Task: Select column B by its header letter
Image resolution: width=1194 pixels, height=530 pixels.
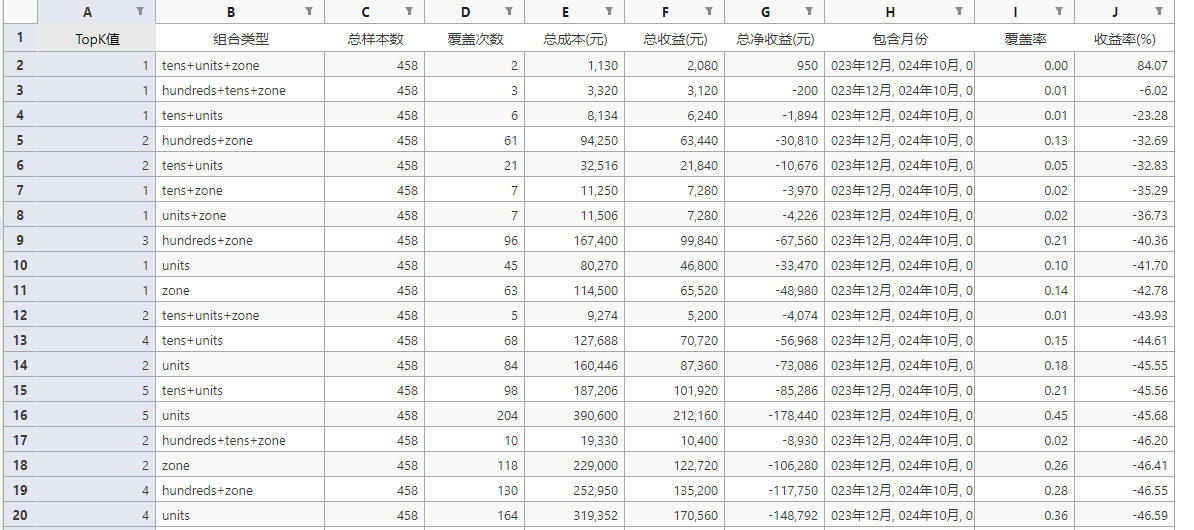Action: (x=231, y=11)
